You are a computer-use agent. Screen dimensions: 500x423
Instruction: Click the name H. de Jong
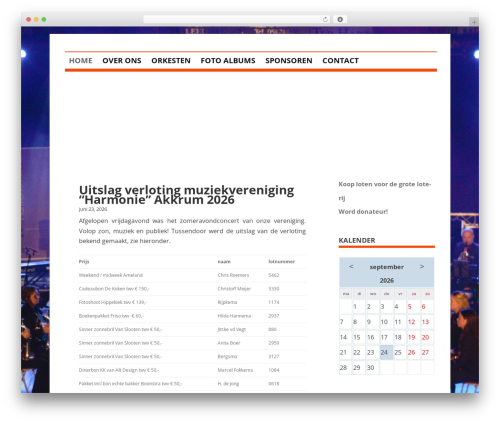click(x=228, y=384)
